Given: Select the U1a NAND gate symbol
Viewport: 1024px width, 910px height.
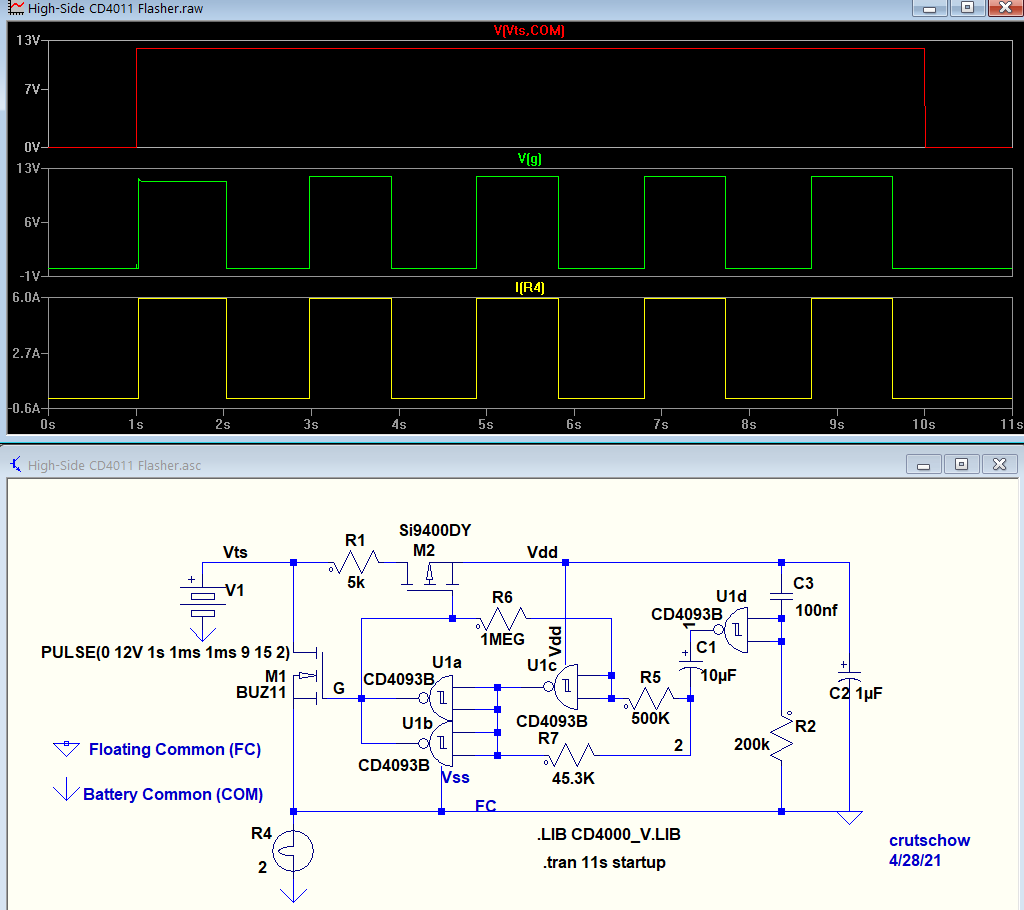Looking at the screenshot, I should [x=436, y=698].
